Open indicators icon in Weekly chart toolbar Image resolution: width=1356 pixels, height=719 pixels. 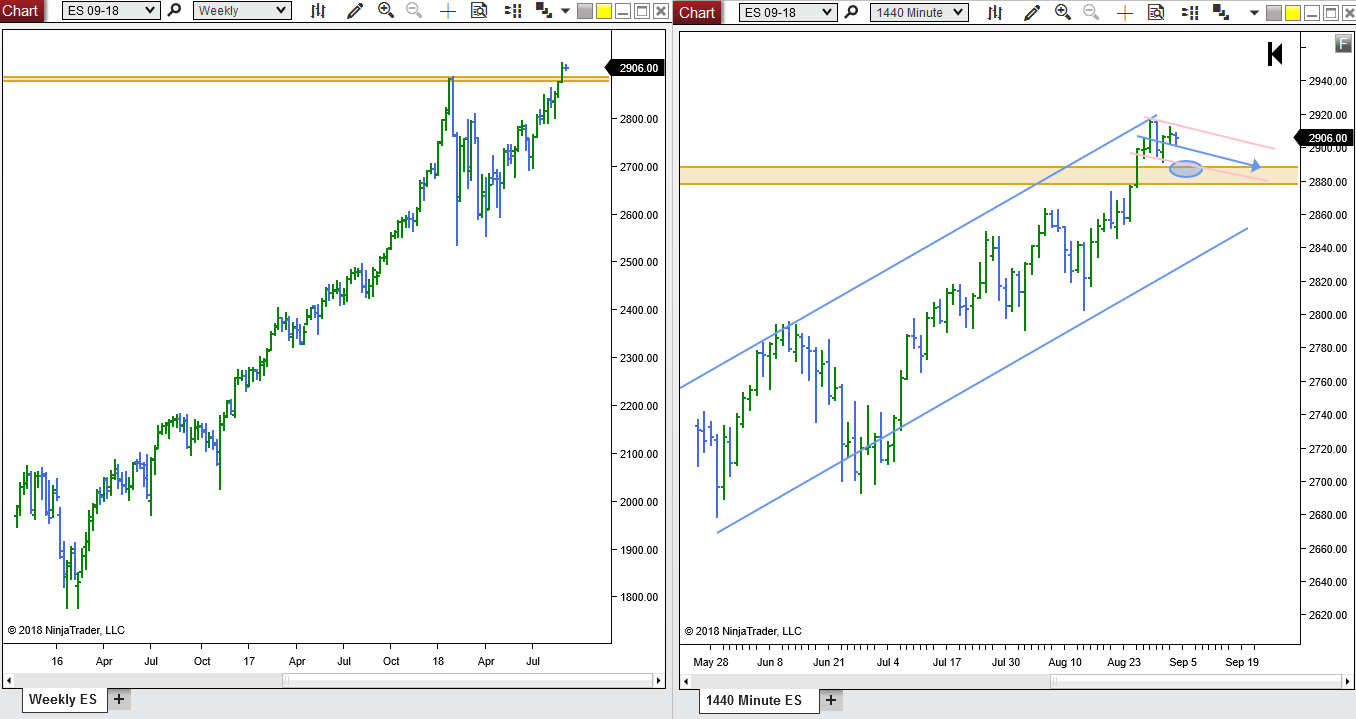pyautogui.click(x=543, y=10)
